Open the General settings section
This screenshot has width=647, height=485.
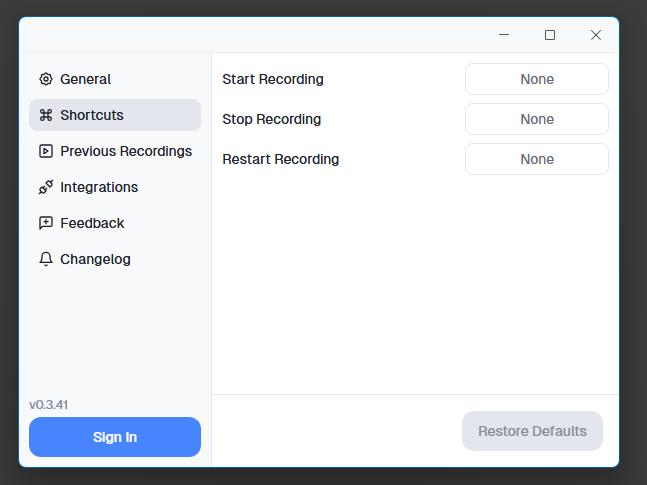click(x=86, y=79)
